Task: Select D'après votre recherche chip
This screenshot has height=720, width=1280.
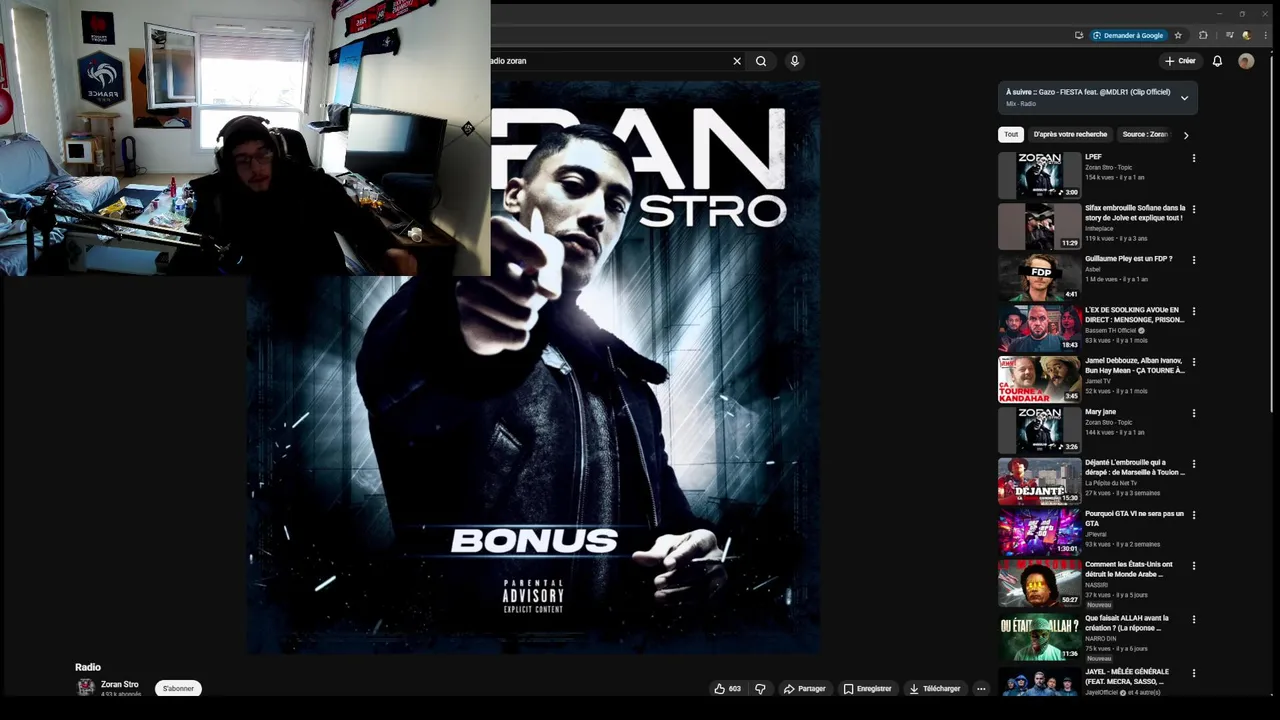Action: point(1070,134)
